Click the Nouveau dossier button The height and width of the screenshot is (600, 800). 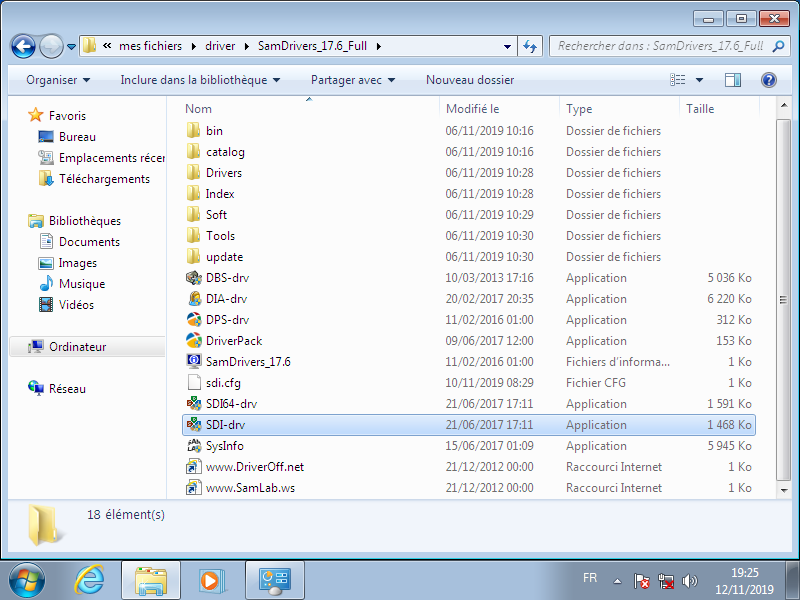470,80
